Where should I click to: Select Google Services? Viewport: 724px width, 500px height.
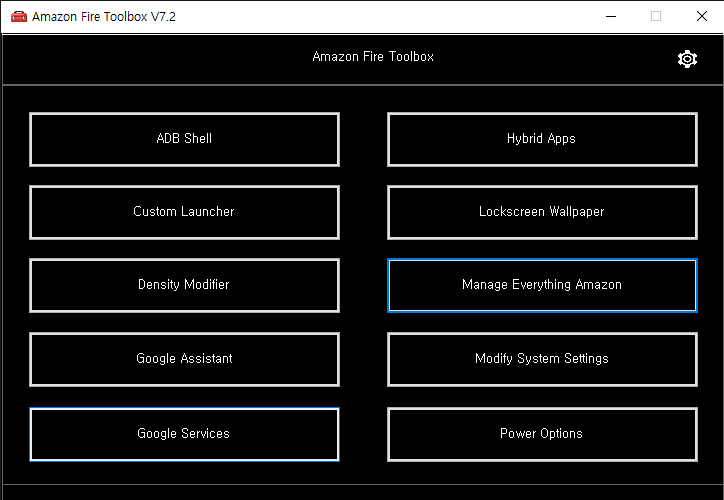[184, 434]
